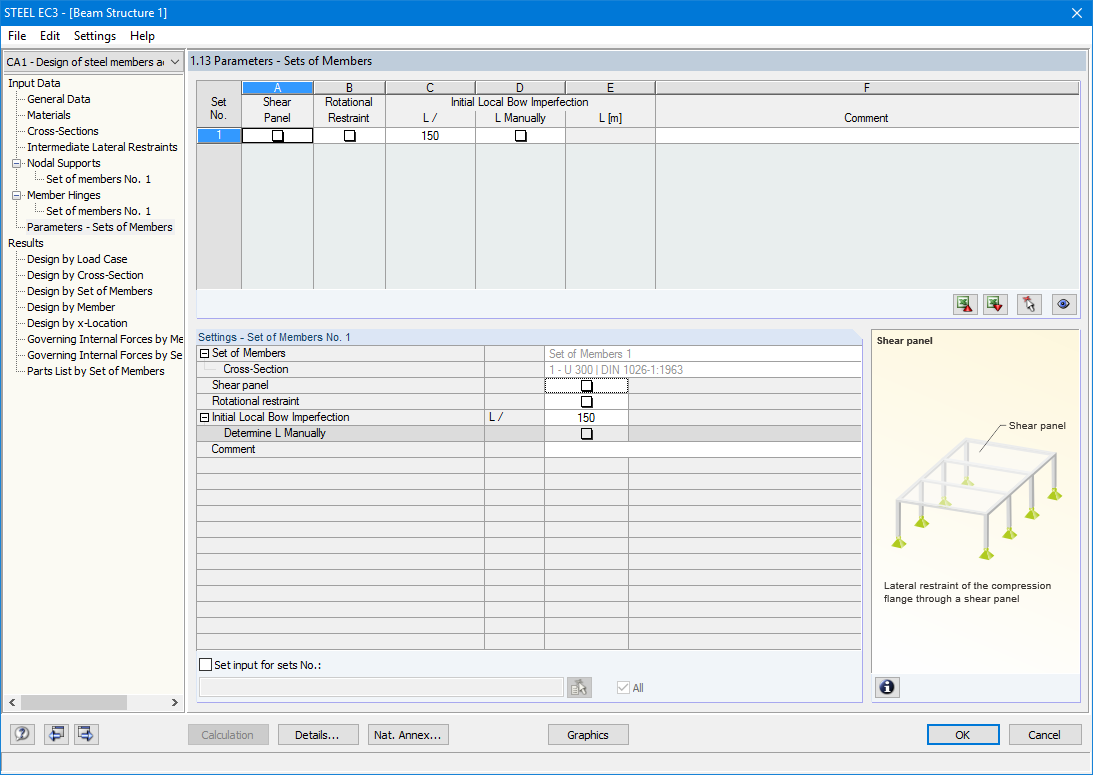Open the Help menu
This screenshot has height=775, width=1093.
pos(142,36)
